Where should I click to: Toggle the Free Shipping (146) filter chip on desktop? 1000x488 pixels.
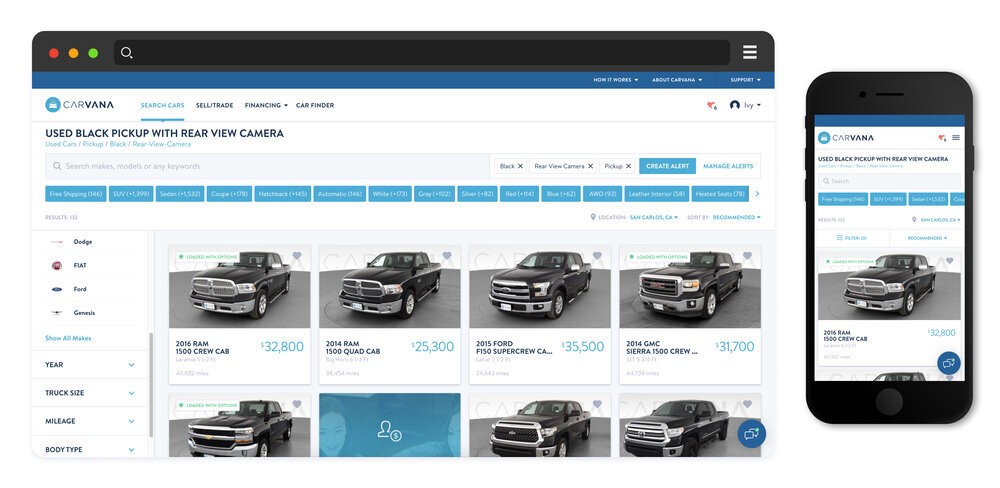click(76, 194)
